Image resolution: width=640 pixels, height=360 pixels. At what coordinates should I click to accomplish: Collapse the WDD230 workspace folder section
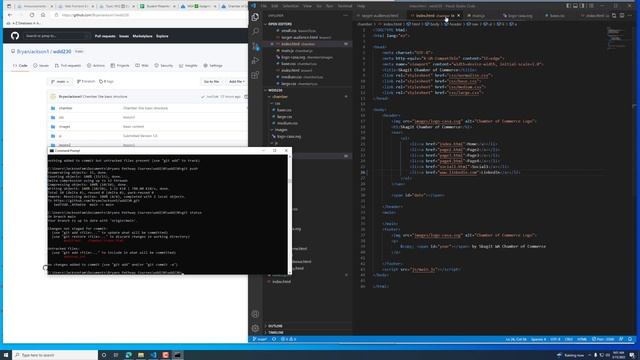[x=275, y=90]
